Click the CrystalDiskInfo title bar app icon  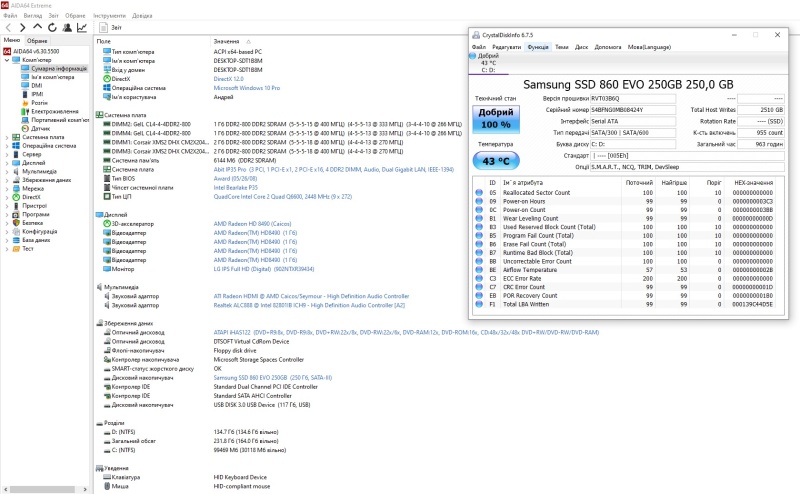[476, 35]
